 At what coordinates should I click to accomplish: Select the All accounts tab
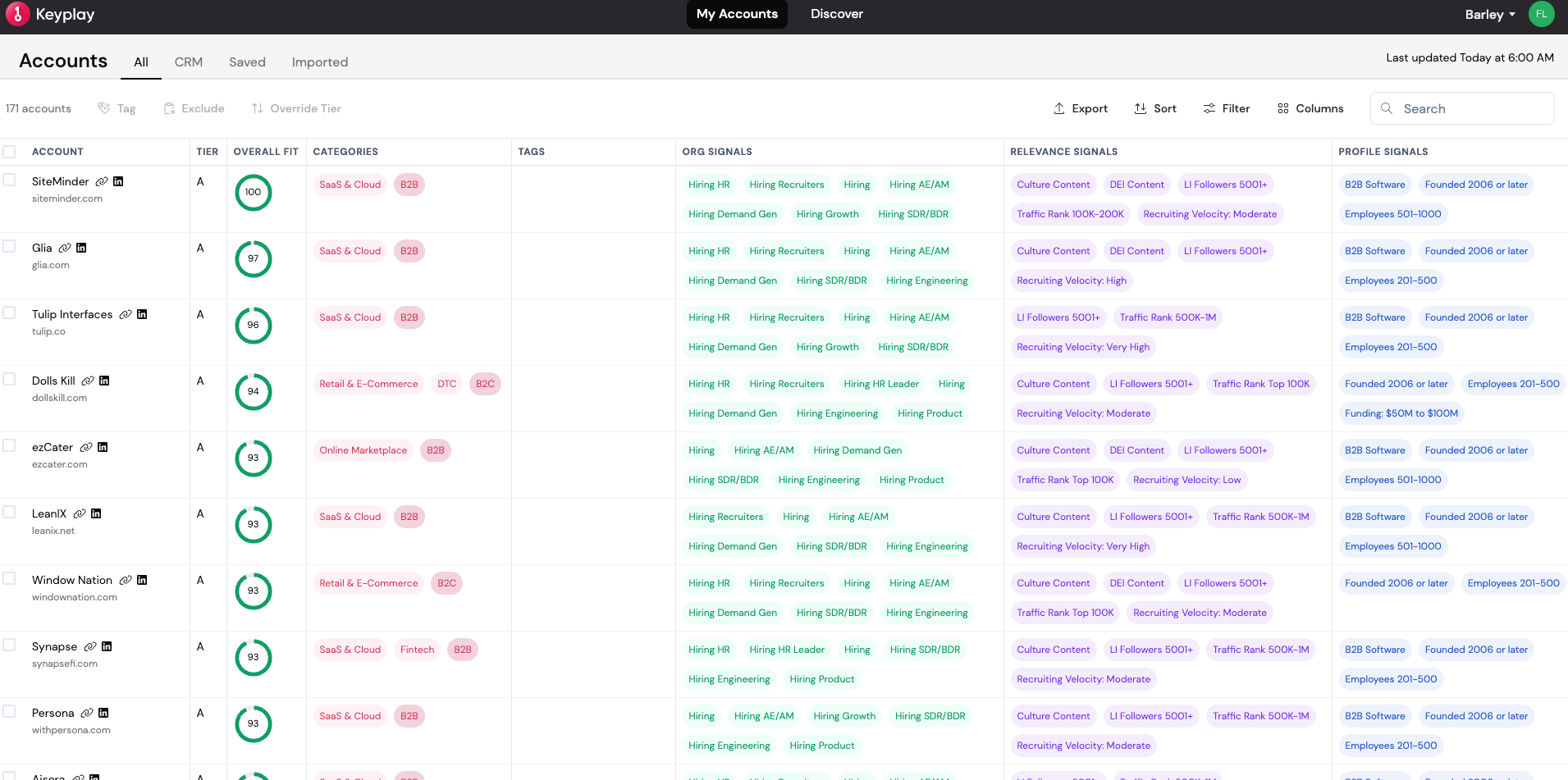point(141,62)
